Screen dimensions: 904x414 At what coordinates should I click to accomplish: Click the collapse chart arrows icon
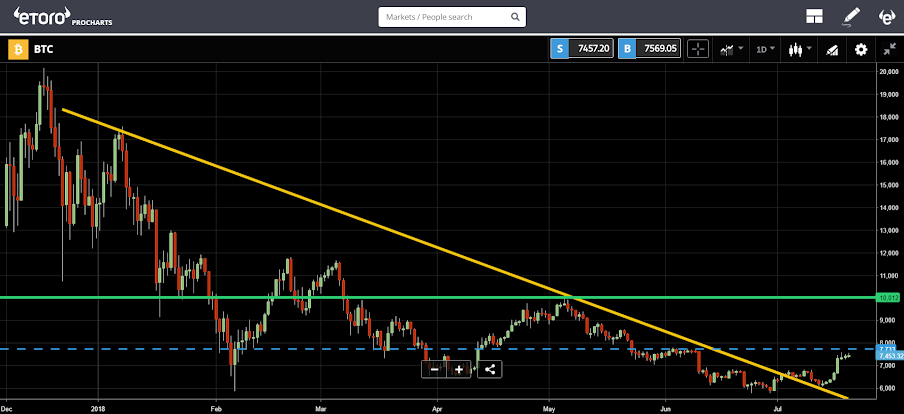click(x=889, y=50)
